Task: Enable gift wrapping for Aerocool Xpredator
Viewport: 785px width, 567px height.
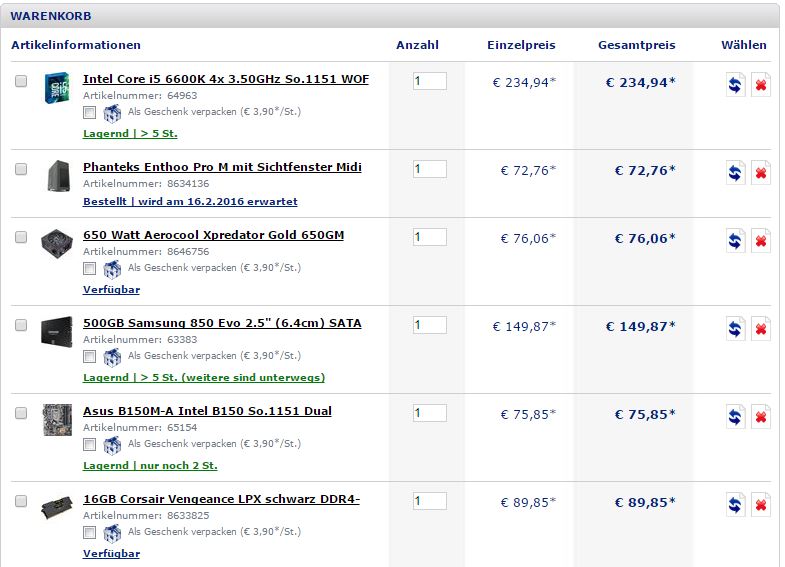Action: 90,269
